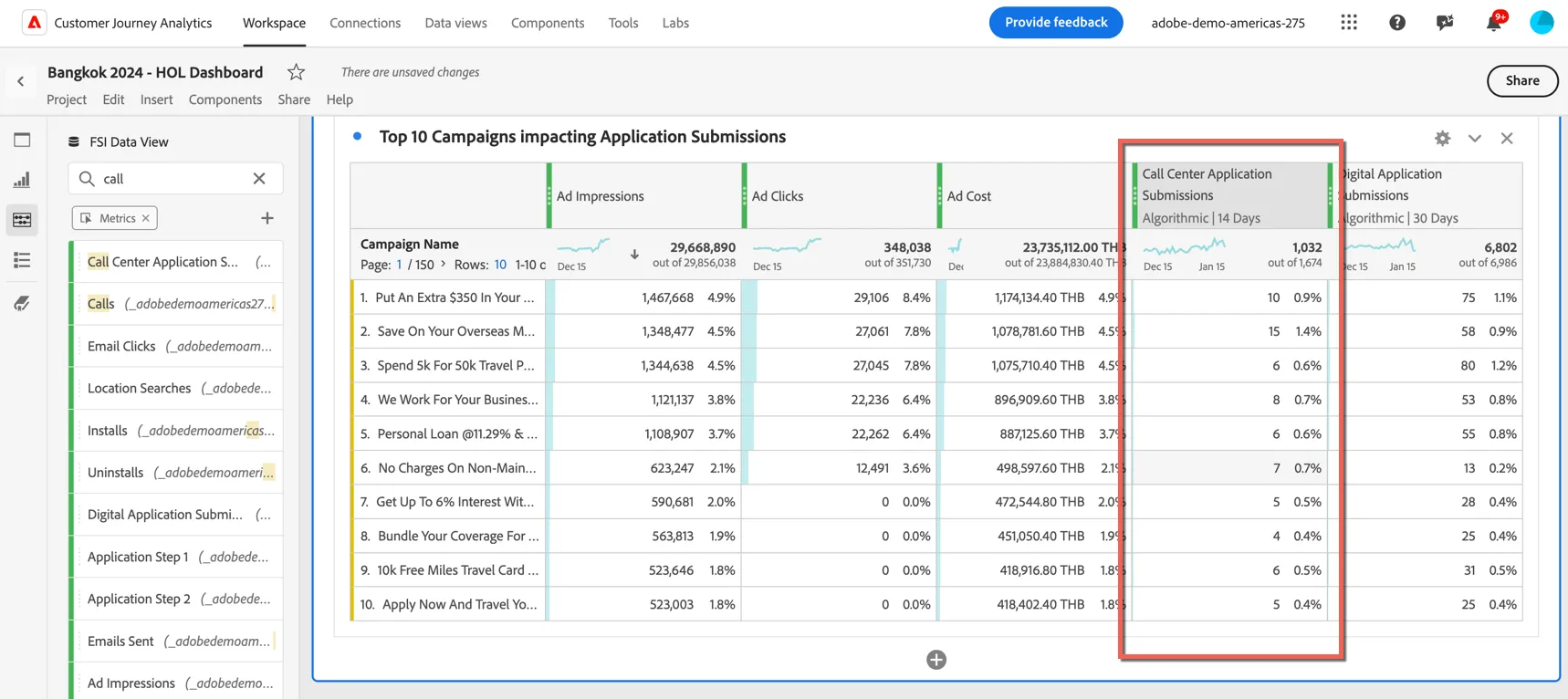Open the Labs tab
This screenshot has height=699, width=1568.
coord(675,23)
